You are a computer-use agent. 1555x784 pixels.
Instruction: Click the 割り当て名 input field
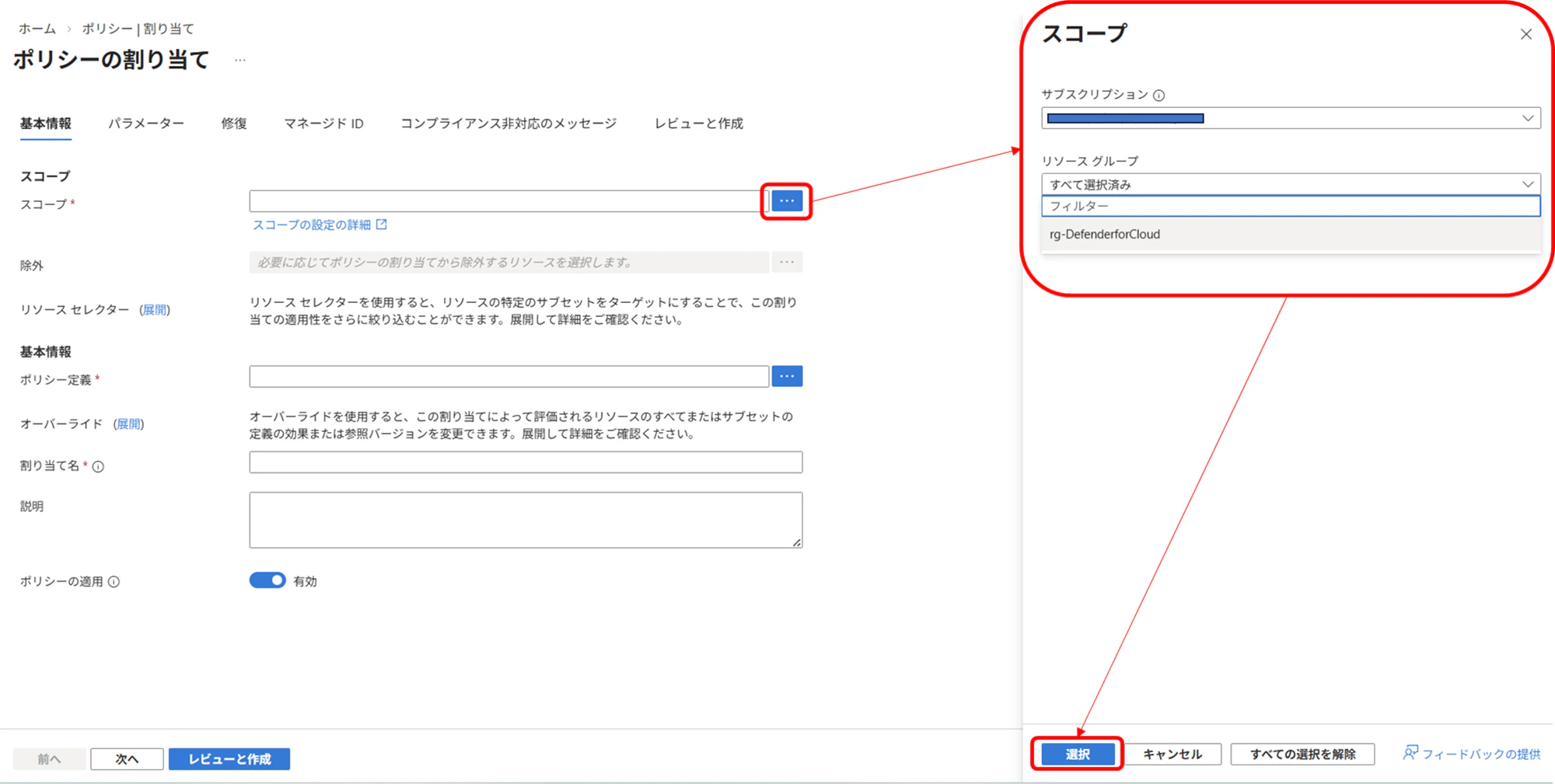pos(526,462)
